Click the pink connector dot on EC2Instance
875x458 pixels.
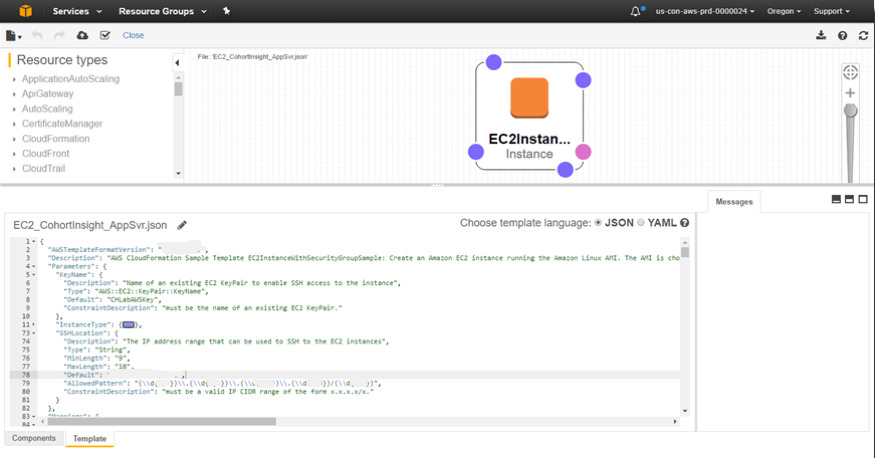tap(583, 152)
